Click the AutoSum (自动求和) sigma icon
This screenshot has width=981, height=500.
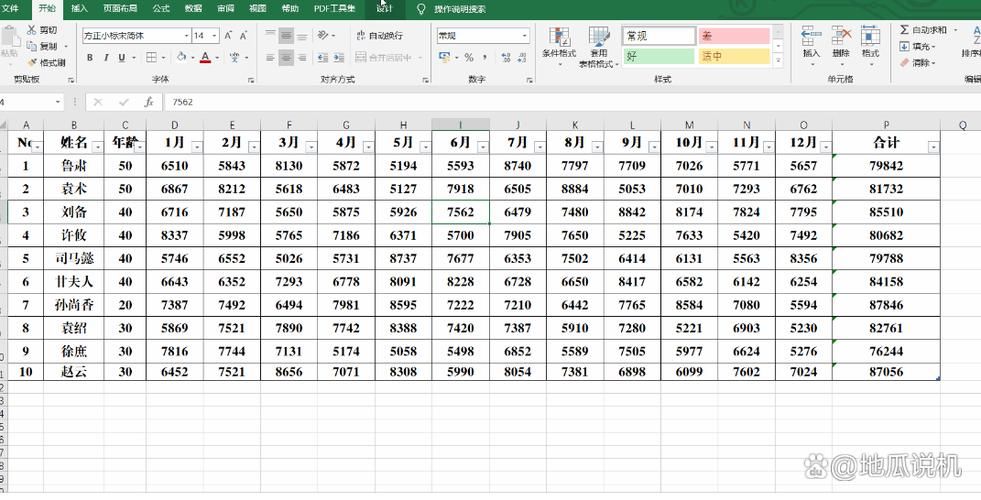[x=904, y=30]
